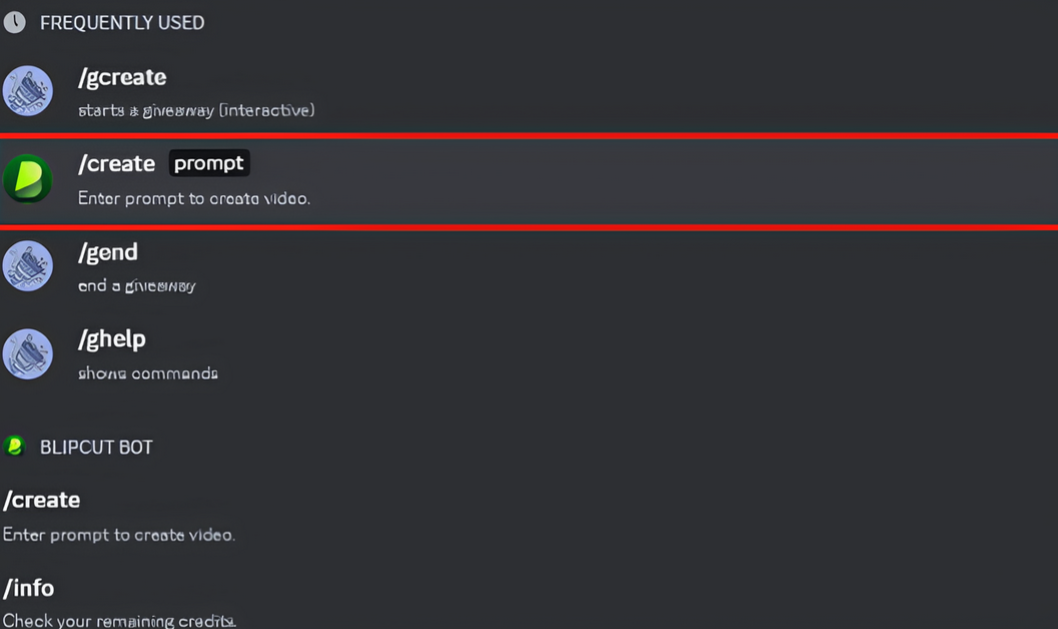Click the Check your remaining credits text
This screenshot has height=629, width=1058.
click(x=119, y=620)
